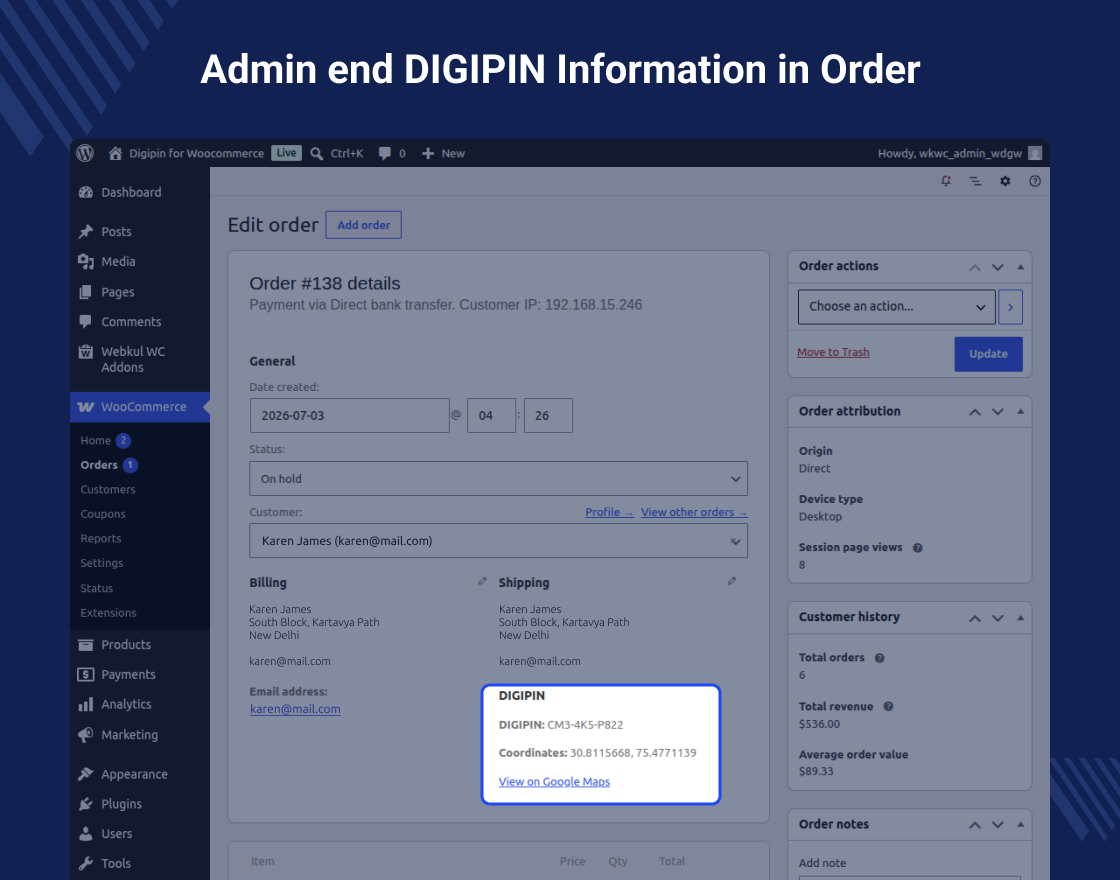Click the Posts pushpin icon
Viewport: 1120px width, 880px height.
(86, 231)
